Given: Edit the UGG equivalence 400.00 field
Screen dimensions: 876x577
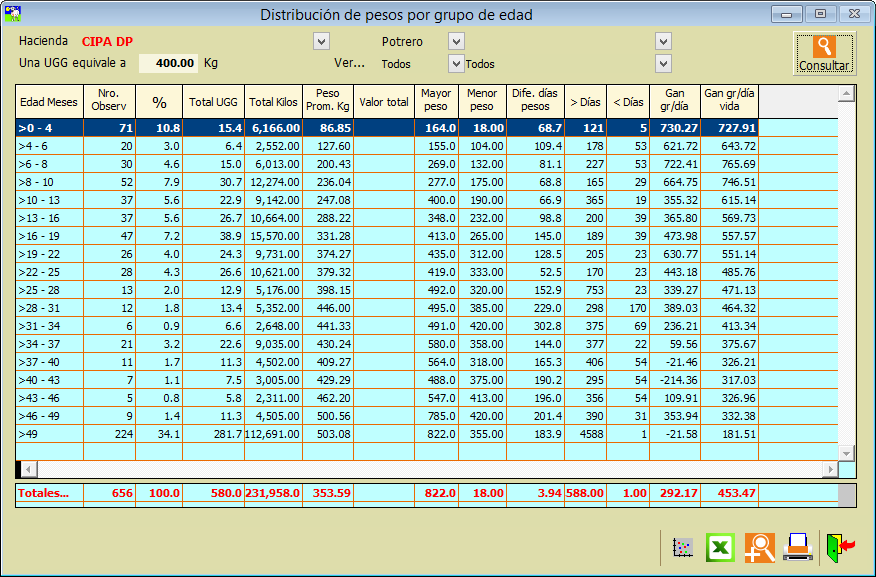Looking at the screenshot, I should click(x=168, y=63).
